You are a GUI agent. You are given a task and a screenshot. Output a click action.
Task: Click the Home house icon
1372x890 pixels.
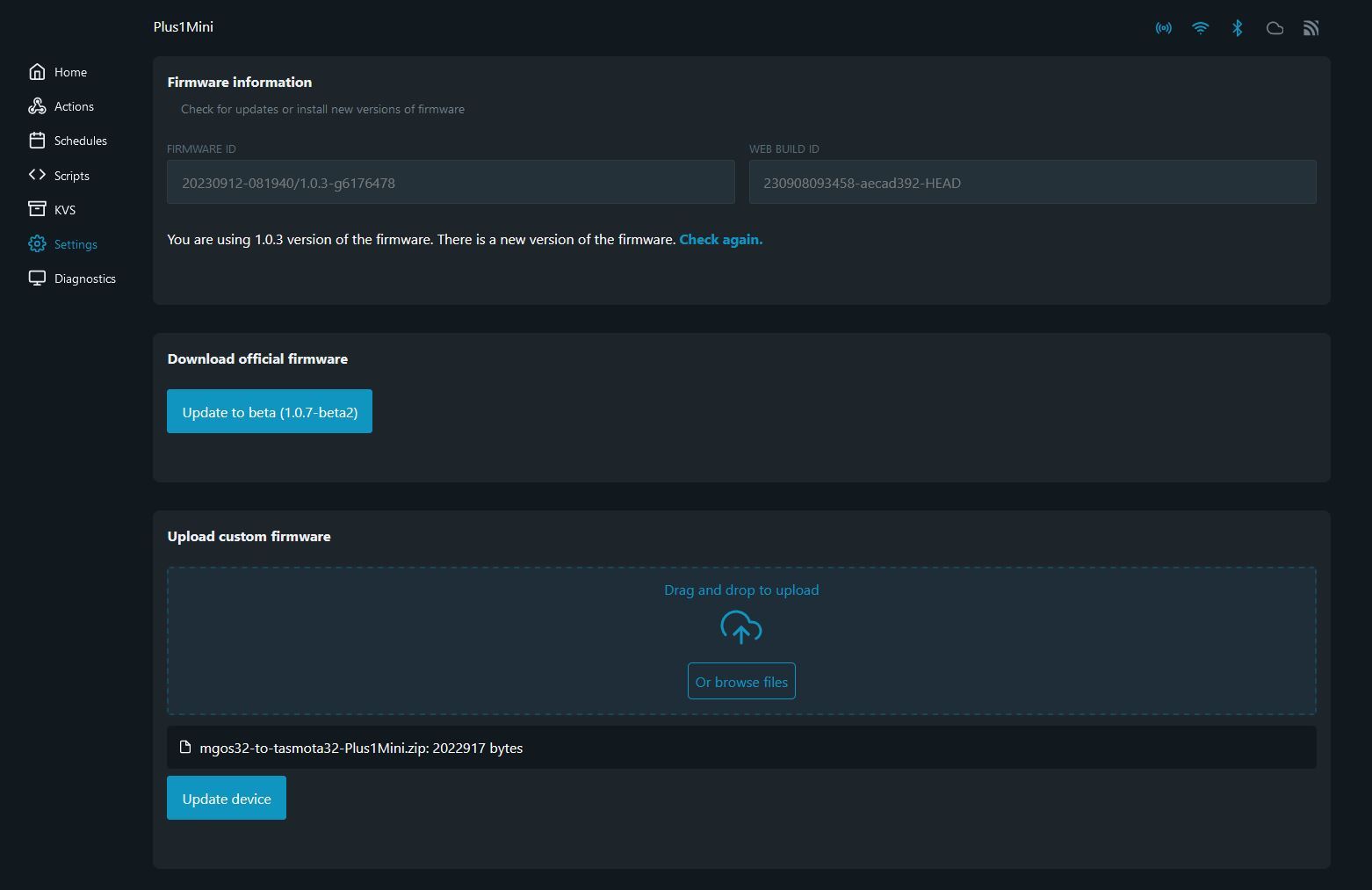pyautogui.click(x=37, y=72)
